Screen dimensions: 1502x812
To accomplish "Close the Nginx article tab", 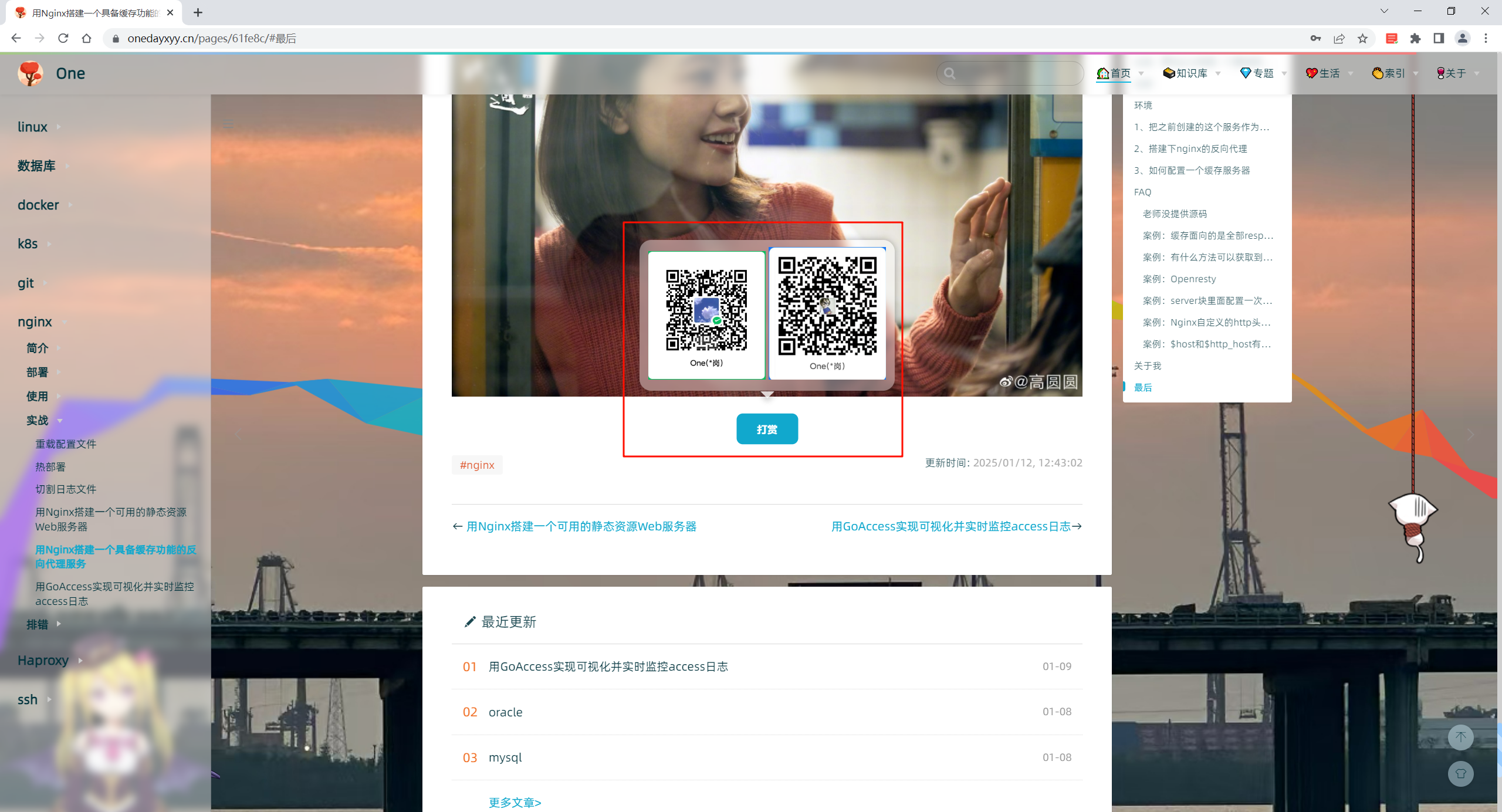I will 170,12.
